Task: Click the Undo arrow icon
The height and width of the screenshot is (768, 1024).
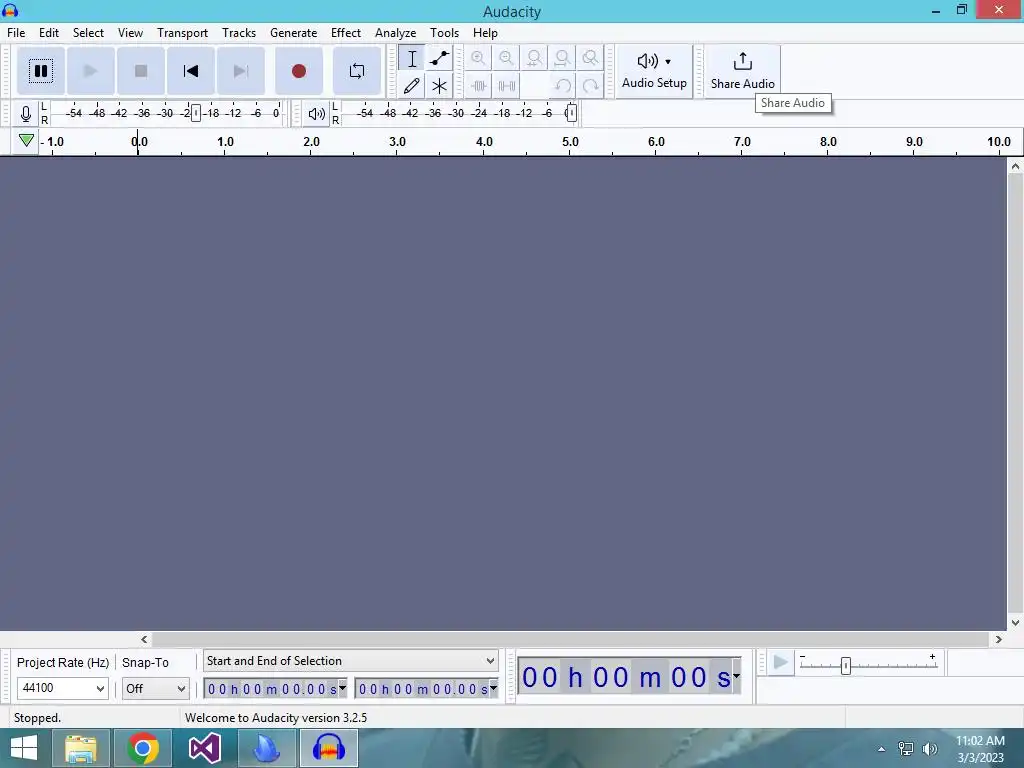Action: tap(563, 86)
